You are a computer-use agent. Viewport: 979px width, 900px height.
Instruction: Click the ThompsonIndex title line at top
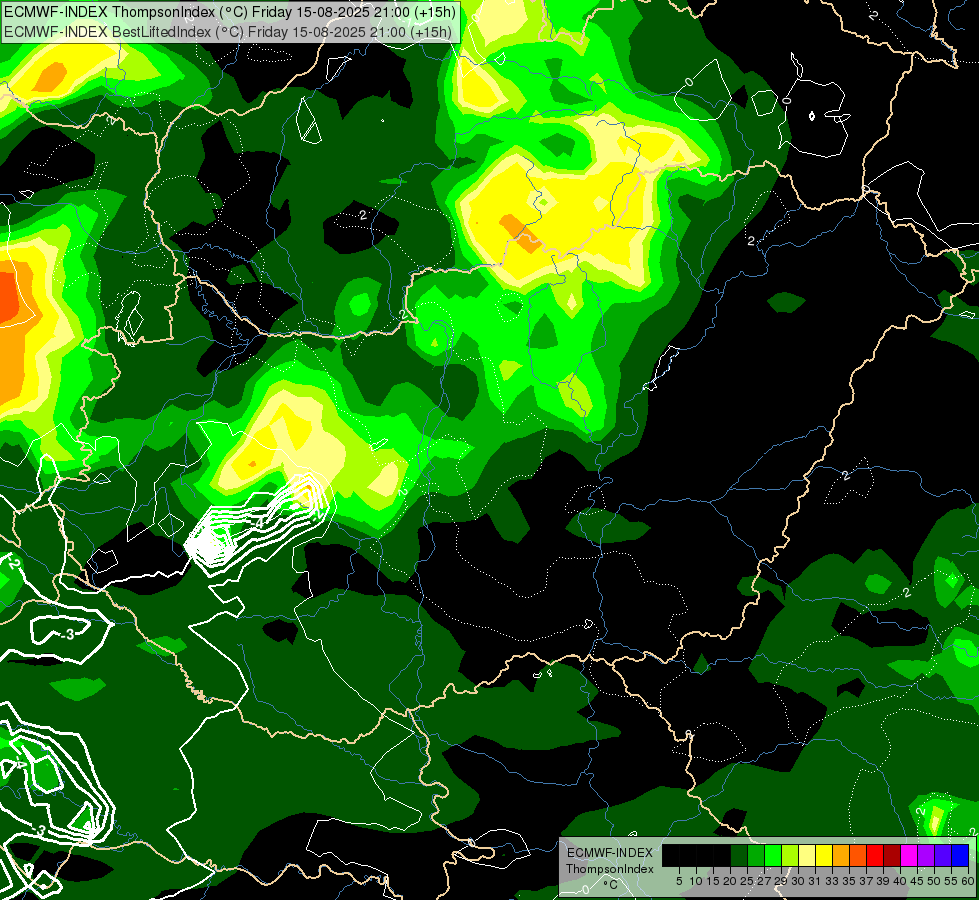coord(230,12)
